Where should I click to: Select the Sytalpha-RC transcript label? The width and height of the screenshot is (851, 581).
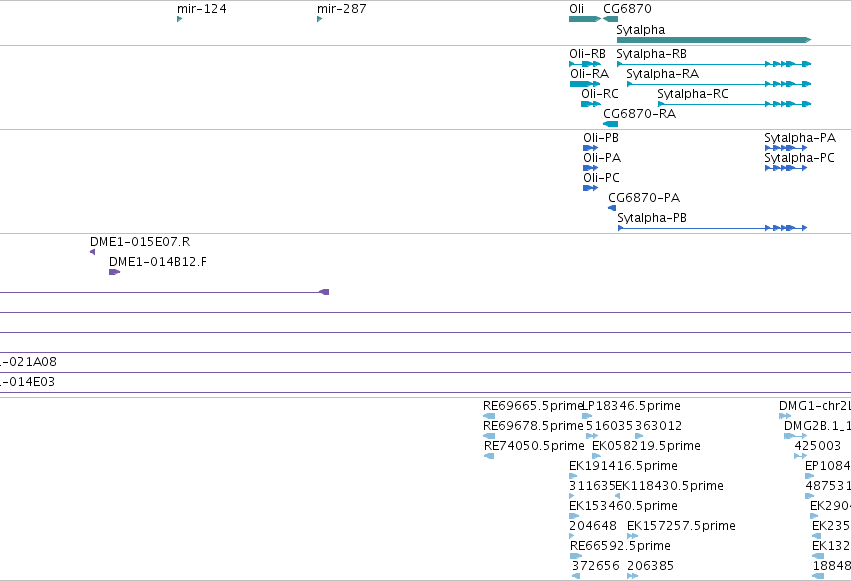pos(693,94)
